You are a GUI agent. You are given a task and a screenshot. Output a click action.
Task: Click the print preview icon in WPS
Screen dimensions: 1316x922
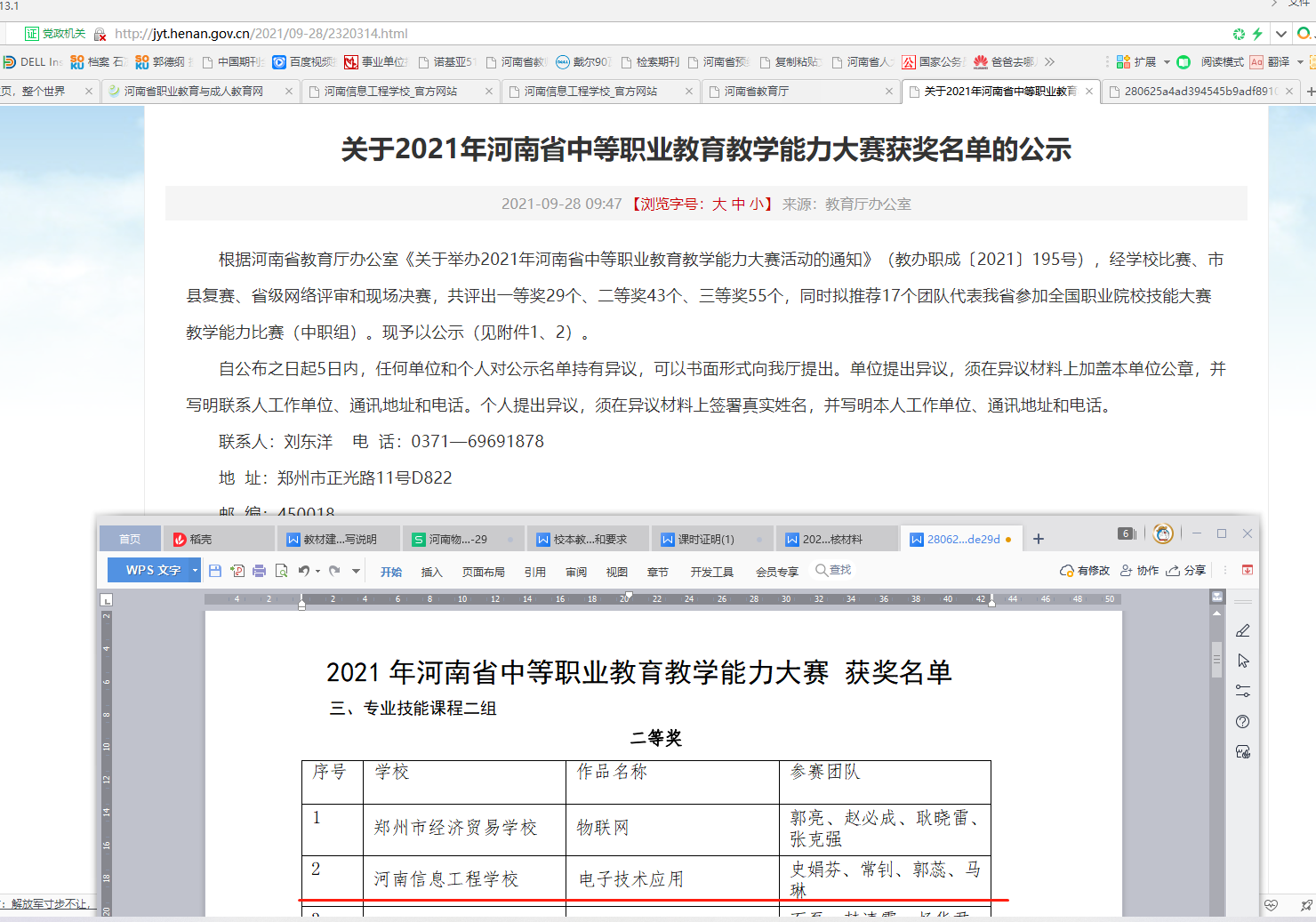(281, 571)
